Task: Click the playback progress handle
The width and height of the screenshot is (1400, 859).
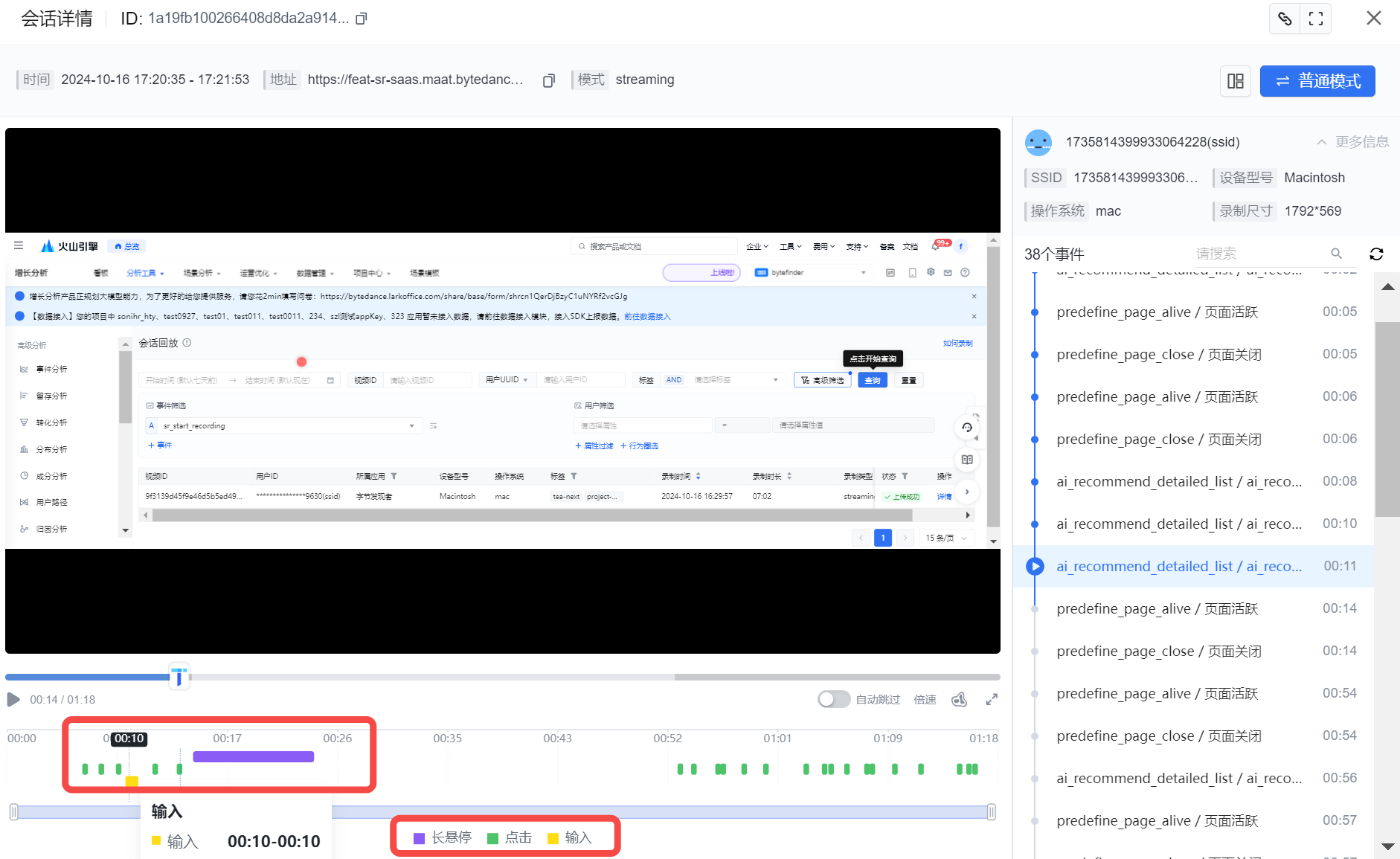Action: (x=179, y=677)
